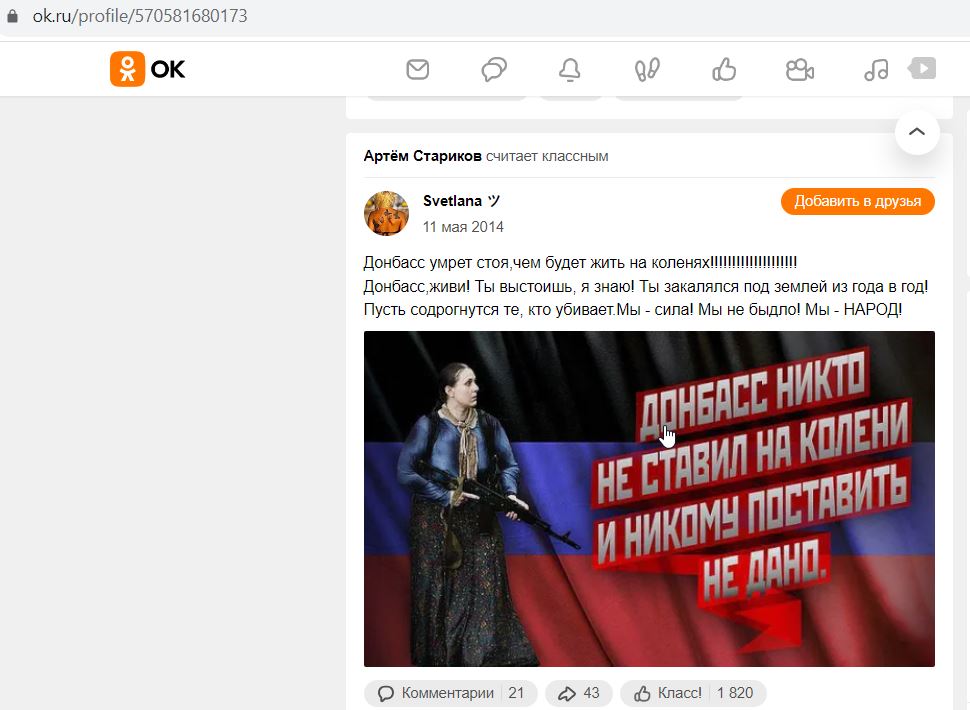Open the Donbass flag post image
The height and width of the screenshot is (710, 970).
pos(649,498)
